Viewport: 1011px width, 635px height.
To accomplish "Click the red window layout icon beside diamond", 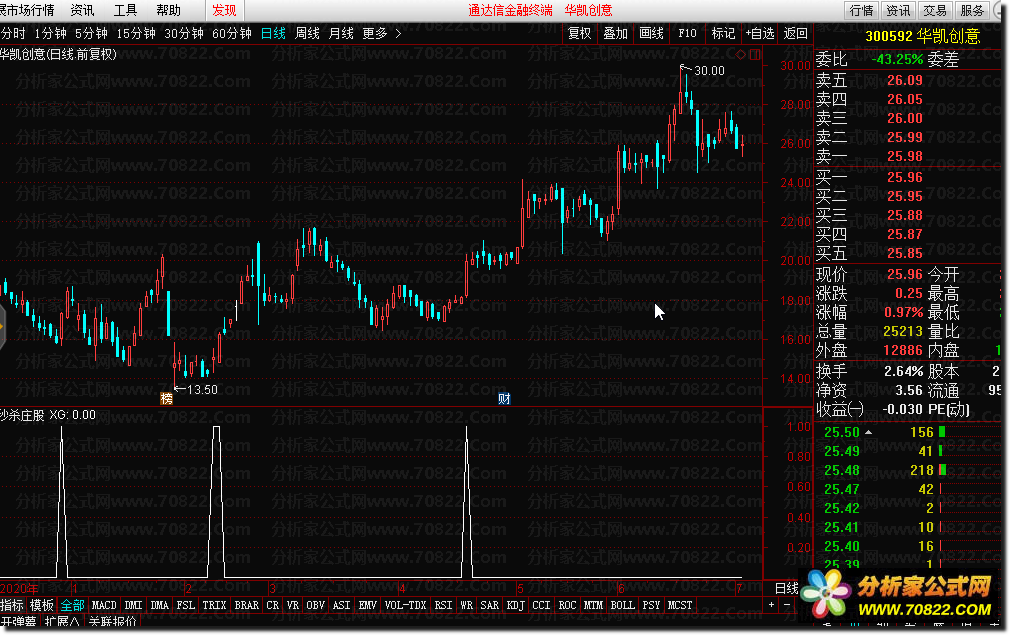I will 754,55.
